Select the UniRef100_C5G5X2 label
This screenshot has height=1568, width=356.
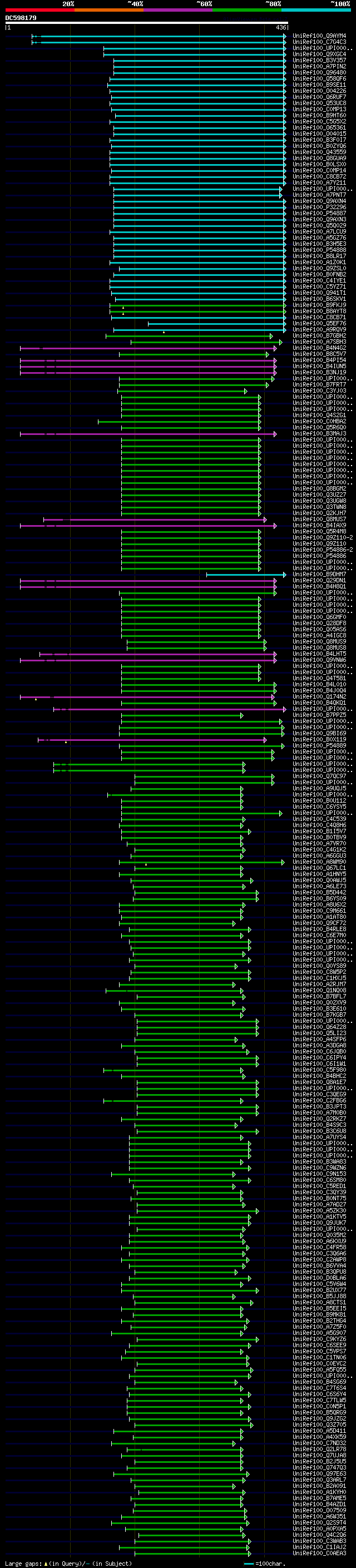(319, 121)
